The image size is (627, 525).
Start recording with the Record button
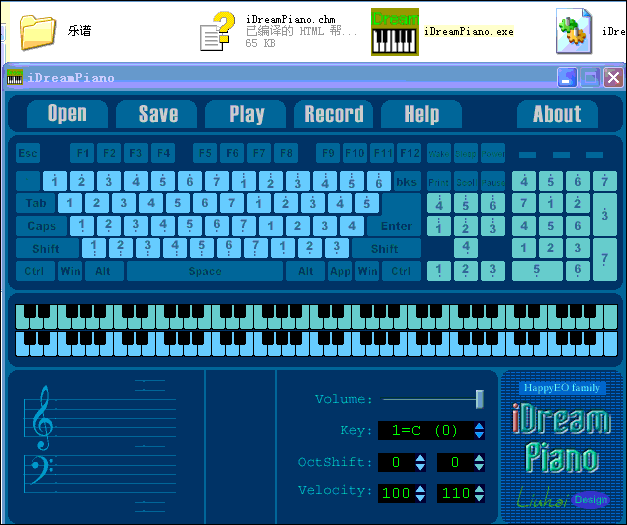point(333,114)
